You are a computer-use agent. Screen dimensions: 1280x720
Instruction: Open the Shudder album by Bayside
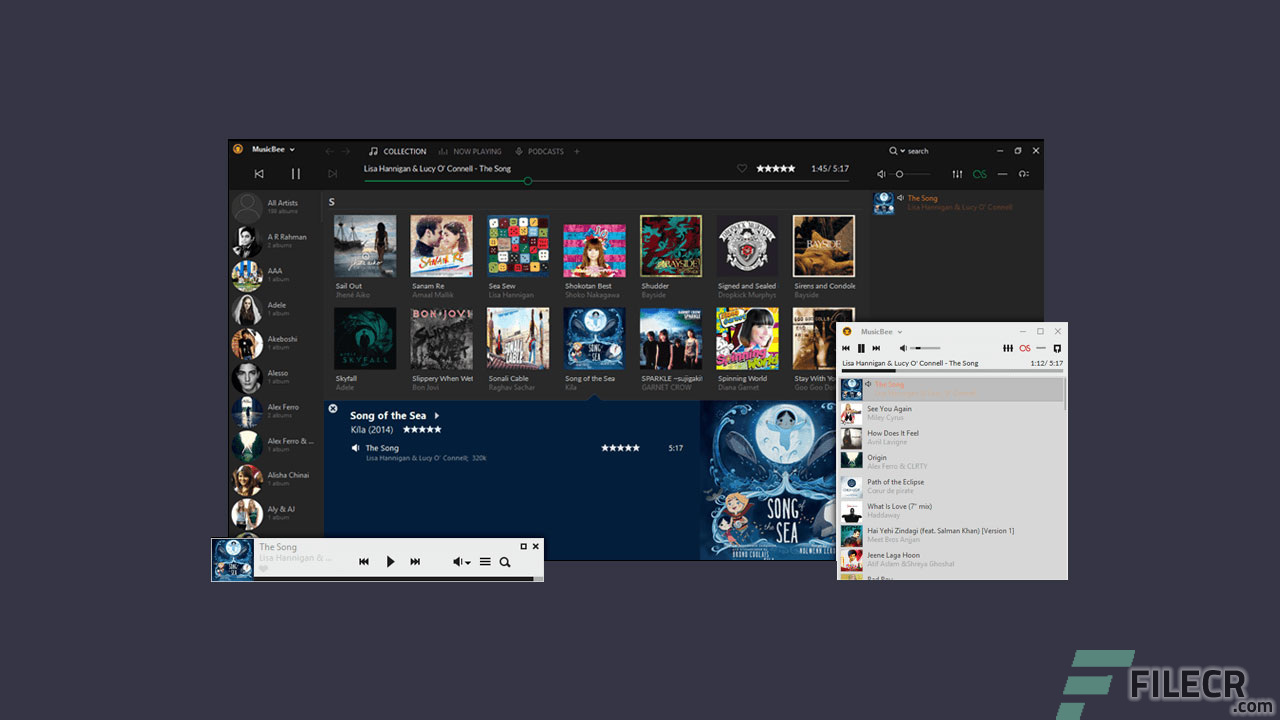tap(671, 246)
